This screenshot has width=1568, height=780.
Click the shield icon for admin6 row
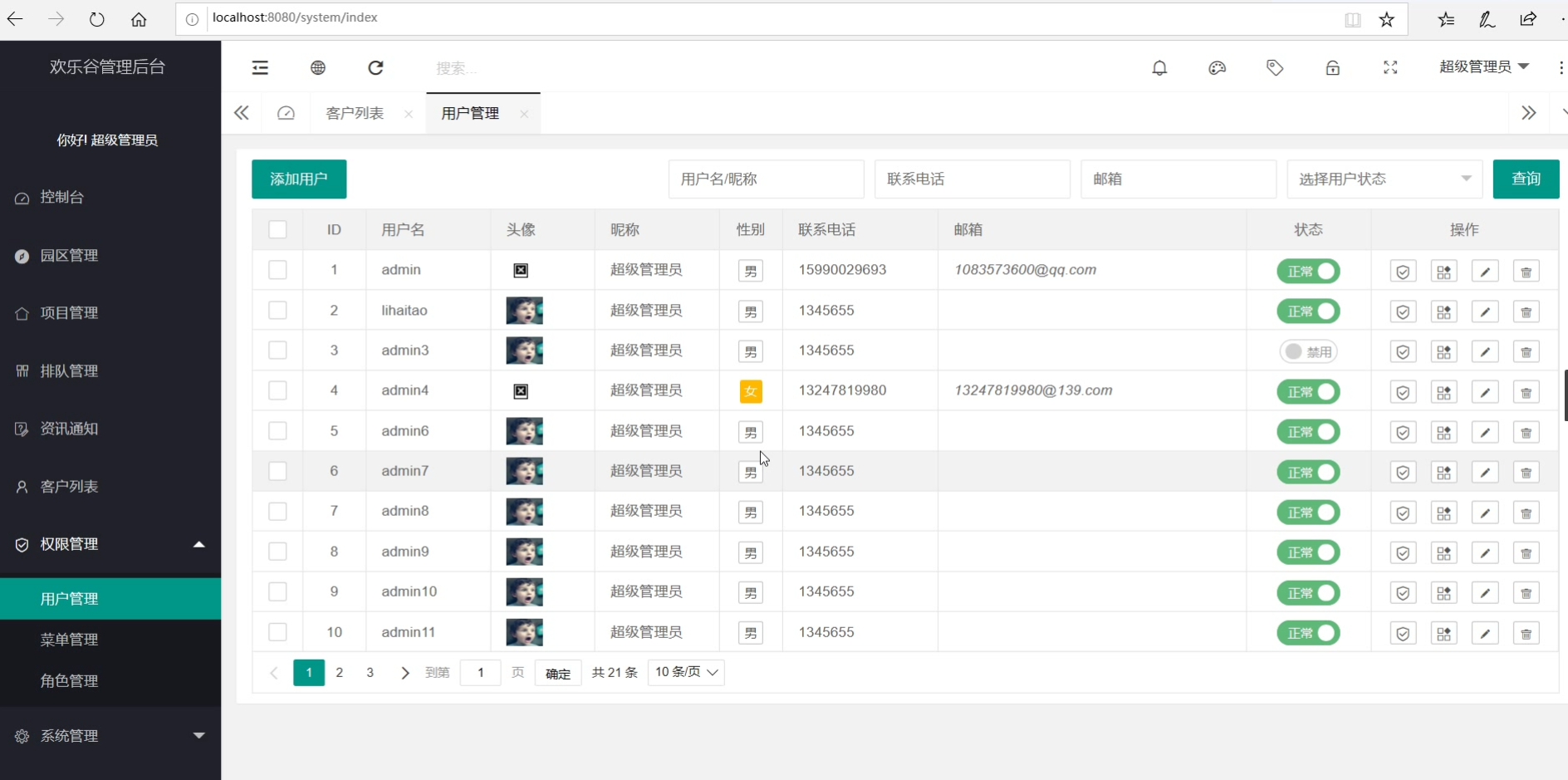point(1403,433)
